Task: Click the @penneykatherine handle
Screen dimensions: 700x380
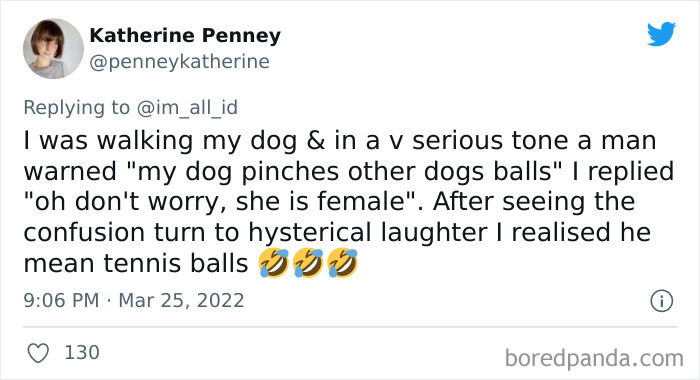Action: [x=179, y=62]
